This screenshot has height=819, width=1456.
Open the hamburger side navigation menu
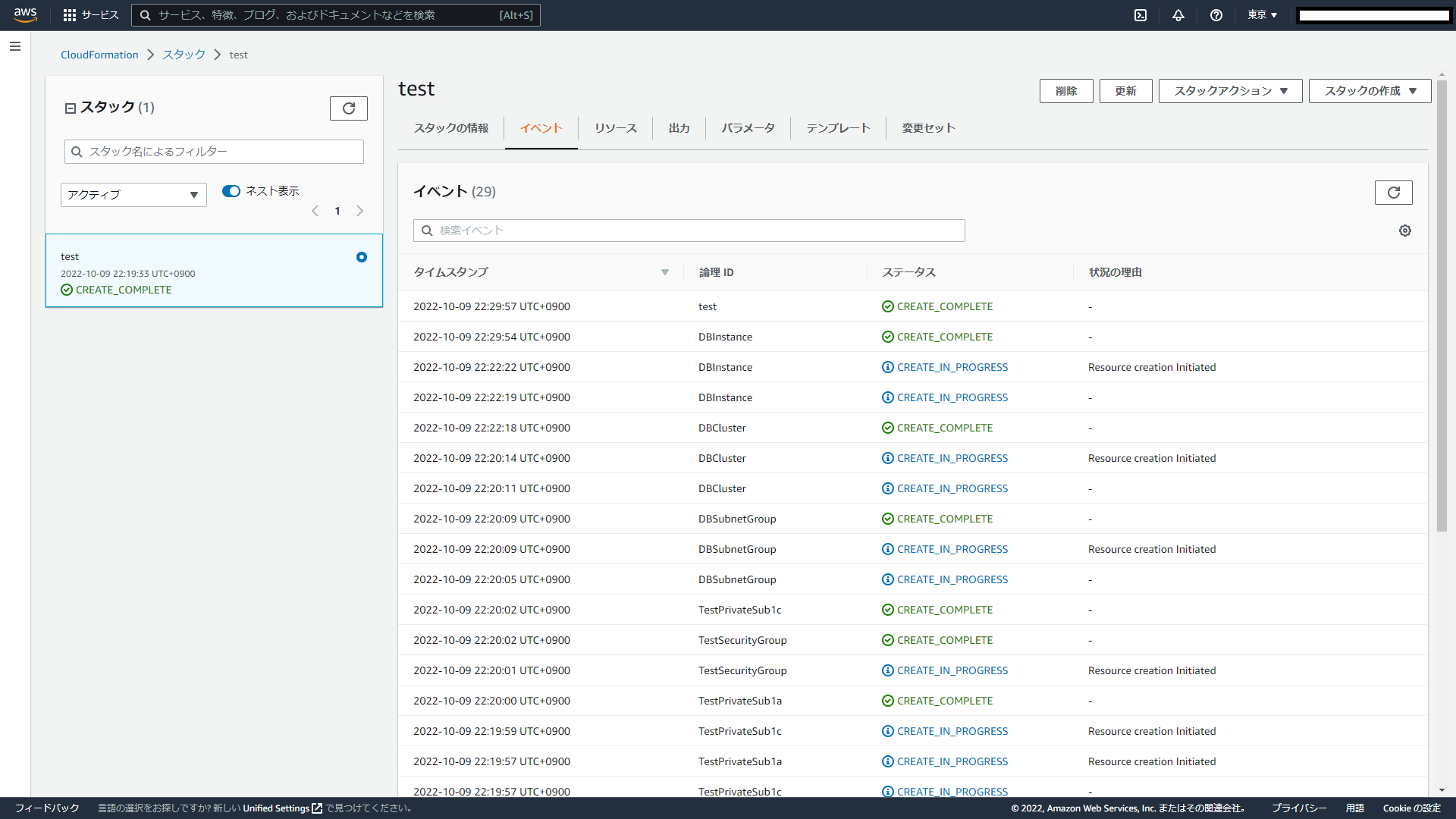(x=15, y=46)
